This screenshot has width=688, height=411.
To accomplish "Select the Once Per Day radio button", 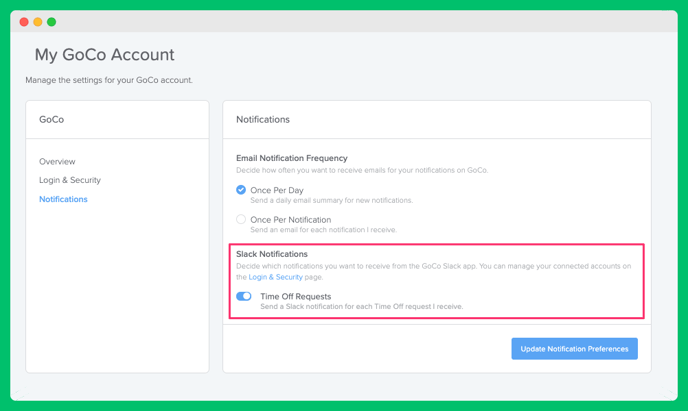I will coord(241,190).
